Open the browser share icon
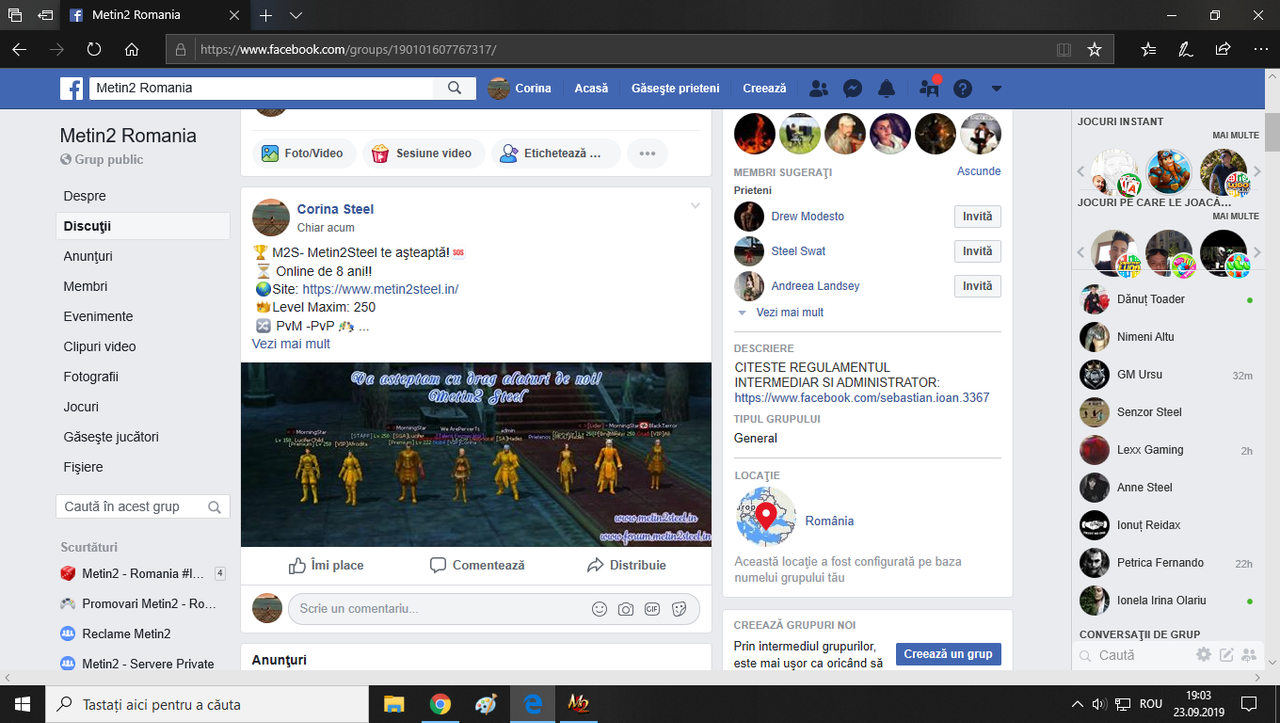This screenshot has width=1280, height=723. point(1223,49)
